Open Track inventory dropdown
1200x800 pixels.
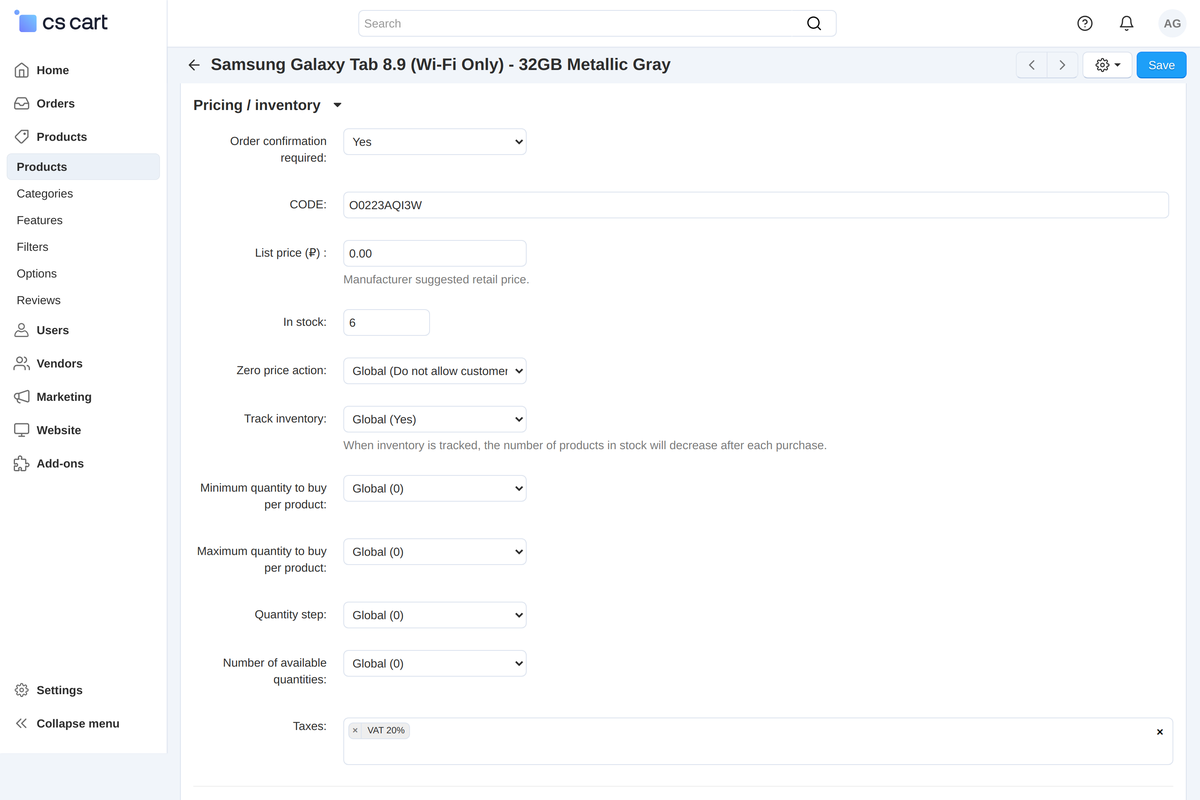tap(435, 420)
